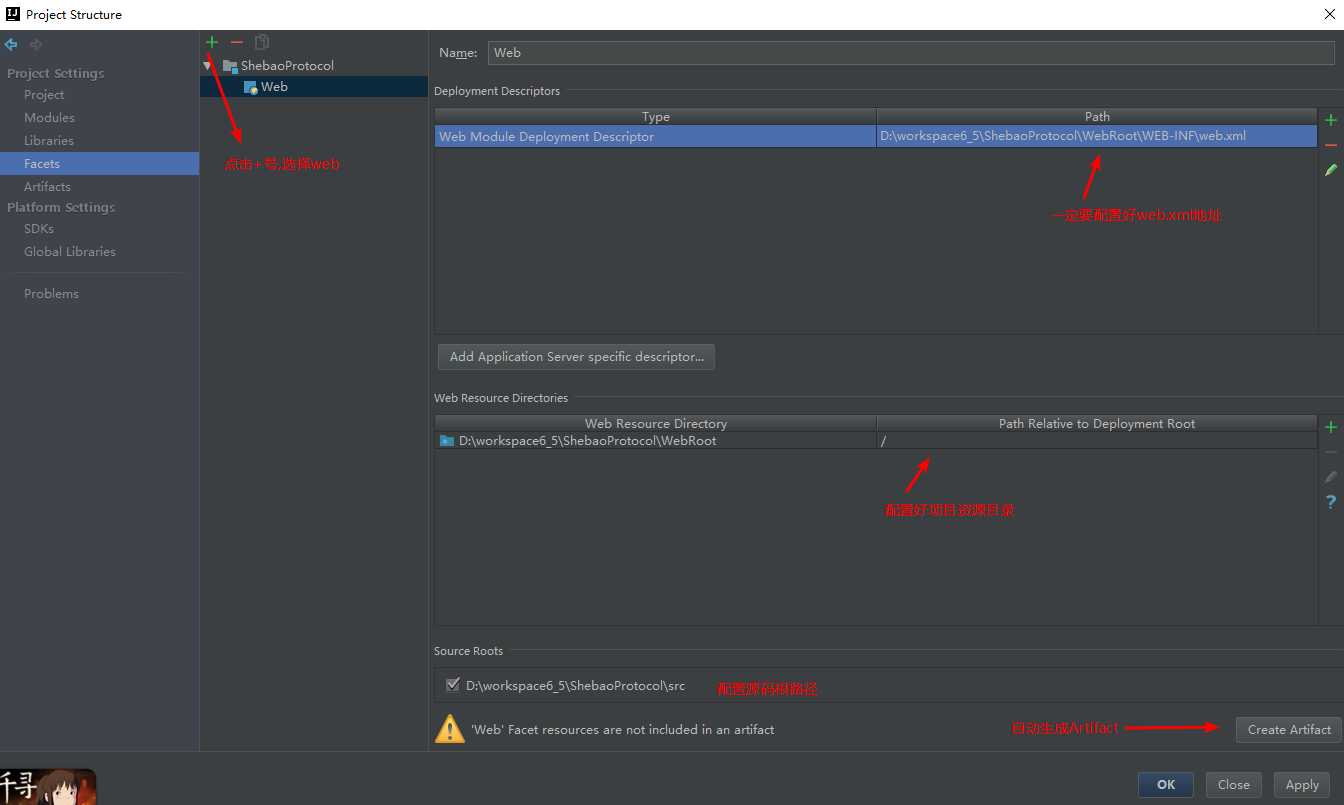Image resolution: width=1344 pixels, height=805 pixels.
Task: Click Create Artifact button
Action: pos(1289,730)
